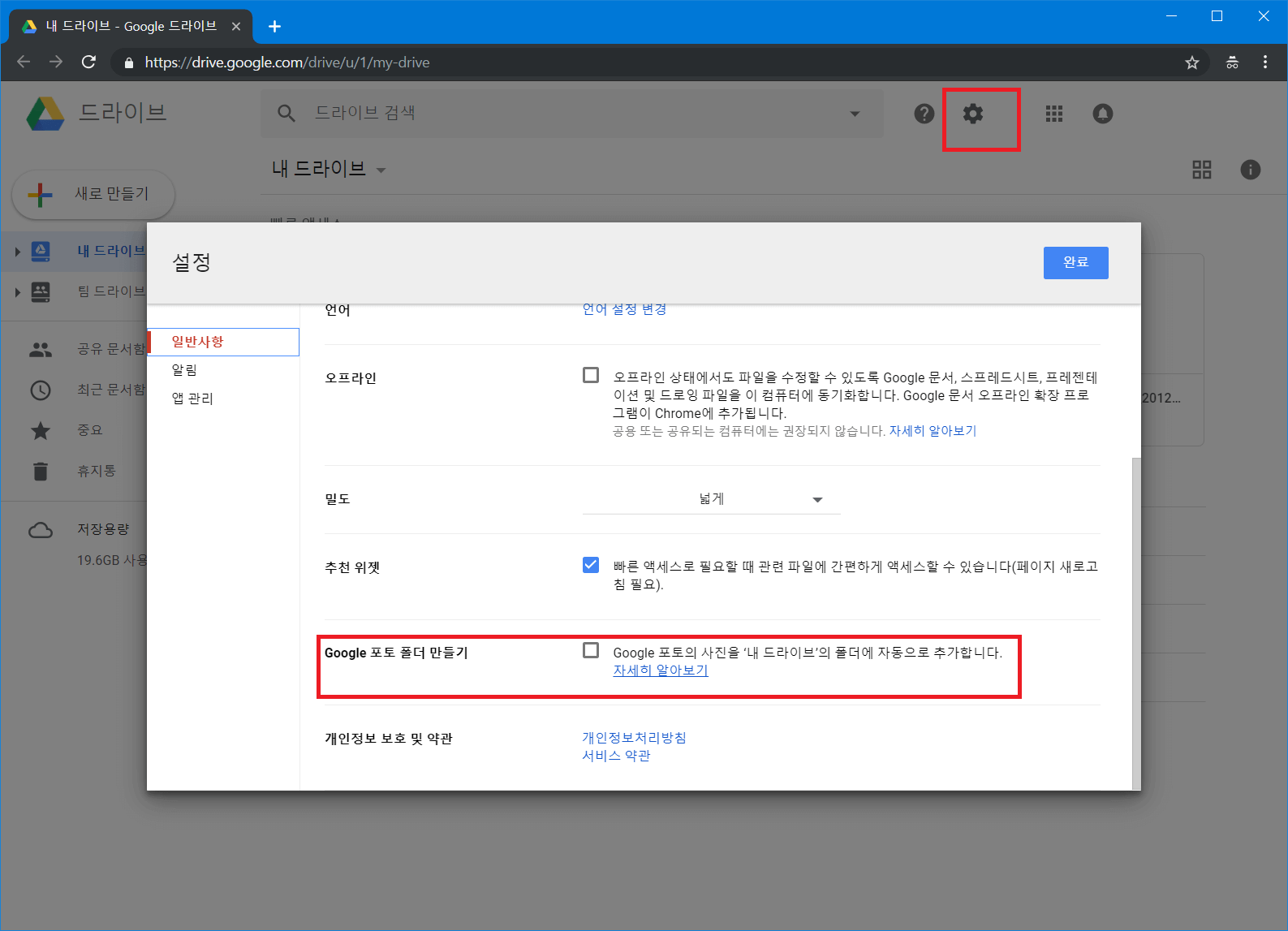The image size is (1288, 931).
Task: Enable the offline sync checkbox
Action: 591,375
